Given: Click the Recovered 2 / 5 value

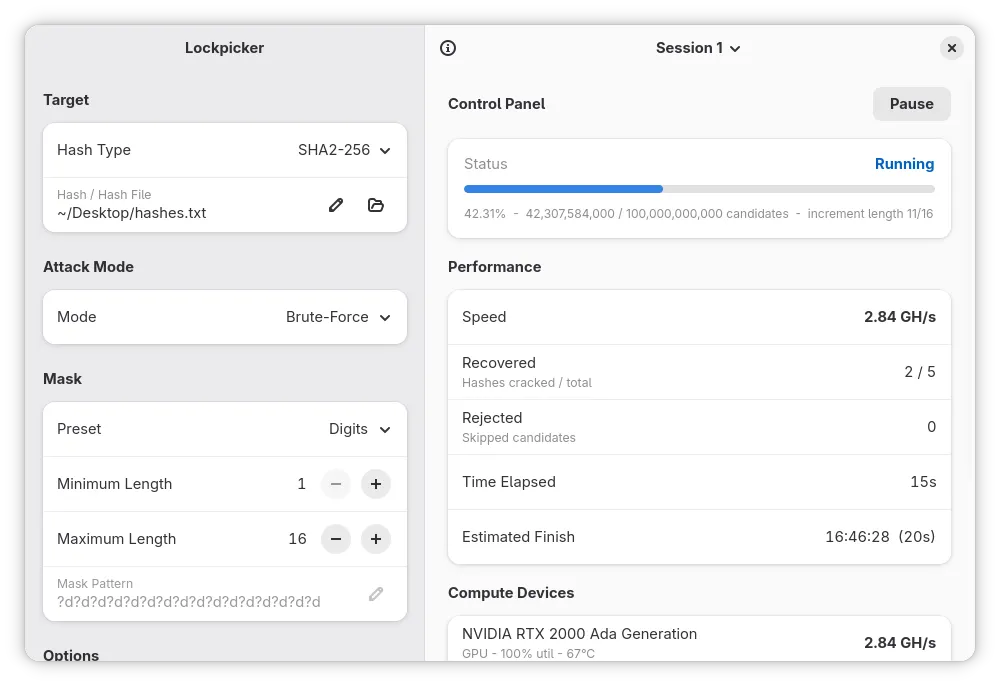Looking at the screenshot, I should (920, 372).
